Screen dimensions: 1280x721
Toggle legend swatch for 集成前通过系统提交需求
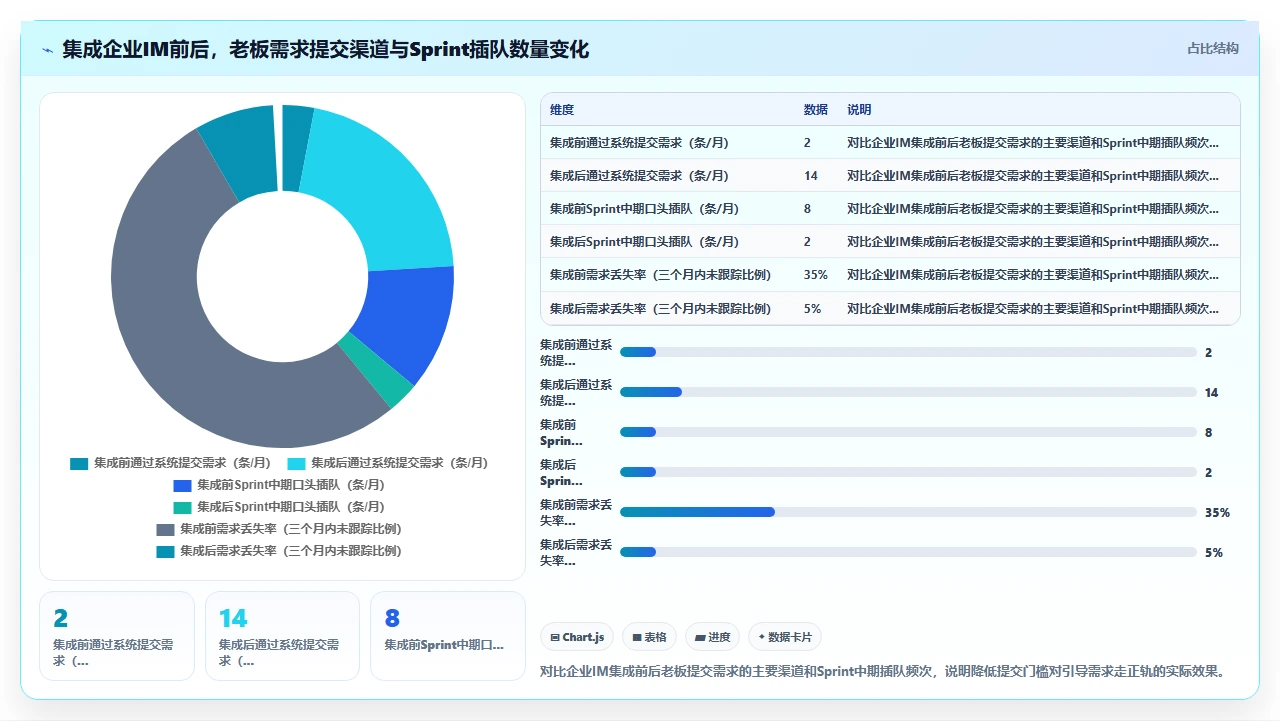coord(79,464)
